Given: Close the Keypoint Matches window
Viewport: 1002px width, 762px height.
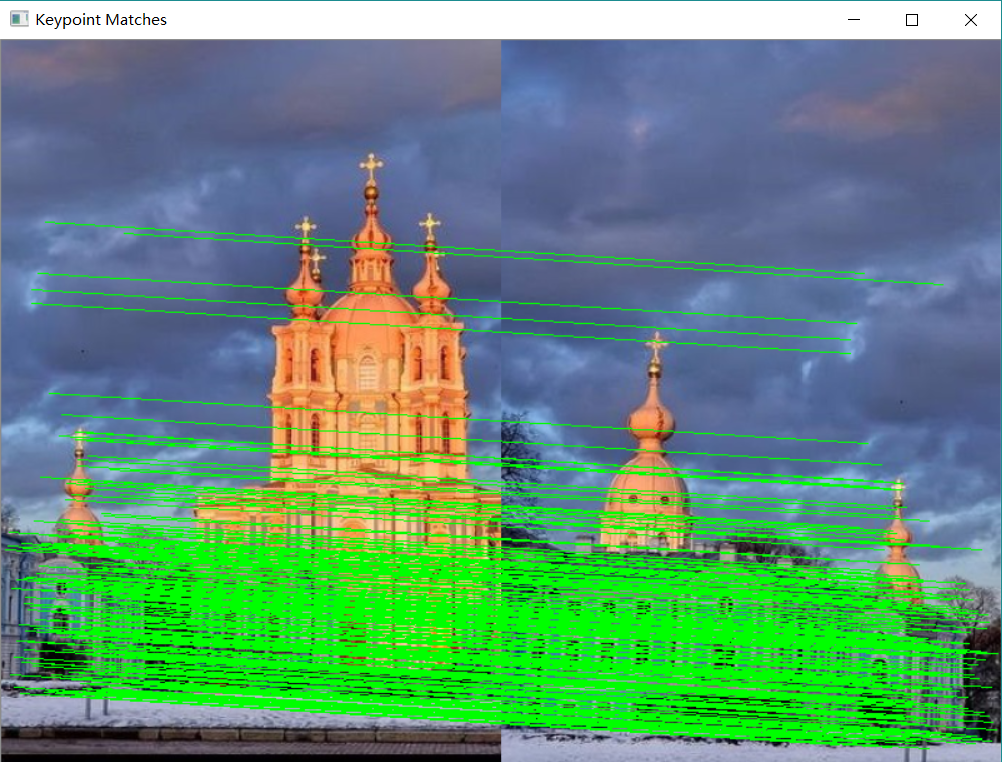Looking at the screenshot, I should 969,19.
